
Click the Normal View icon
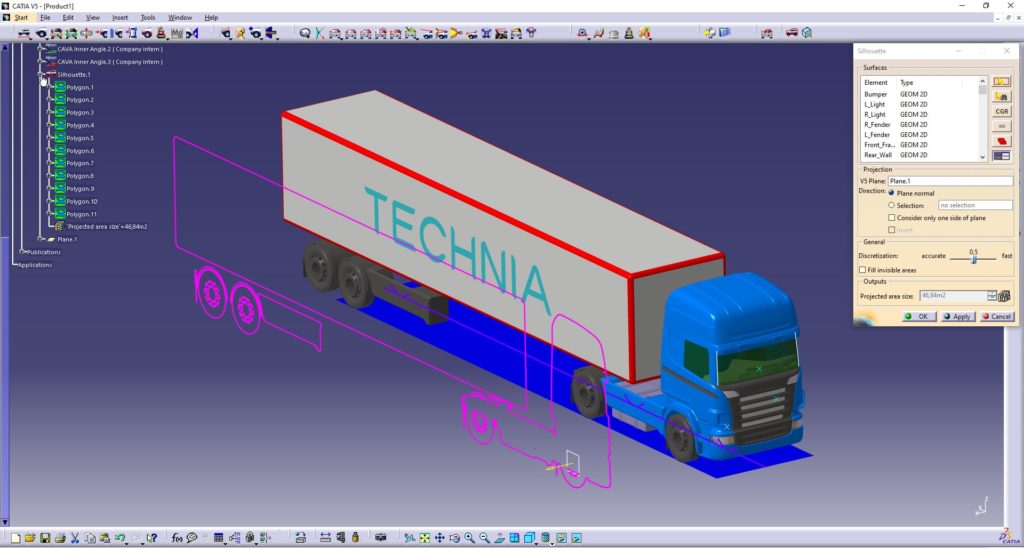(x=500, y=538)
